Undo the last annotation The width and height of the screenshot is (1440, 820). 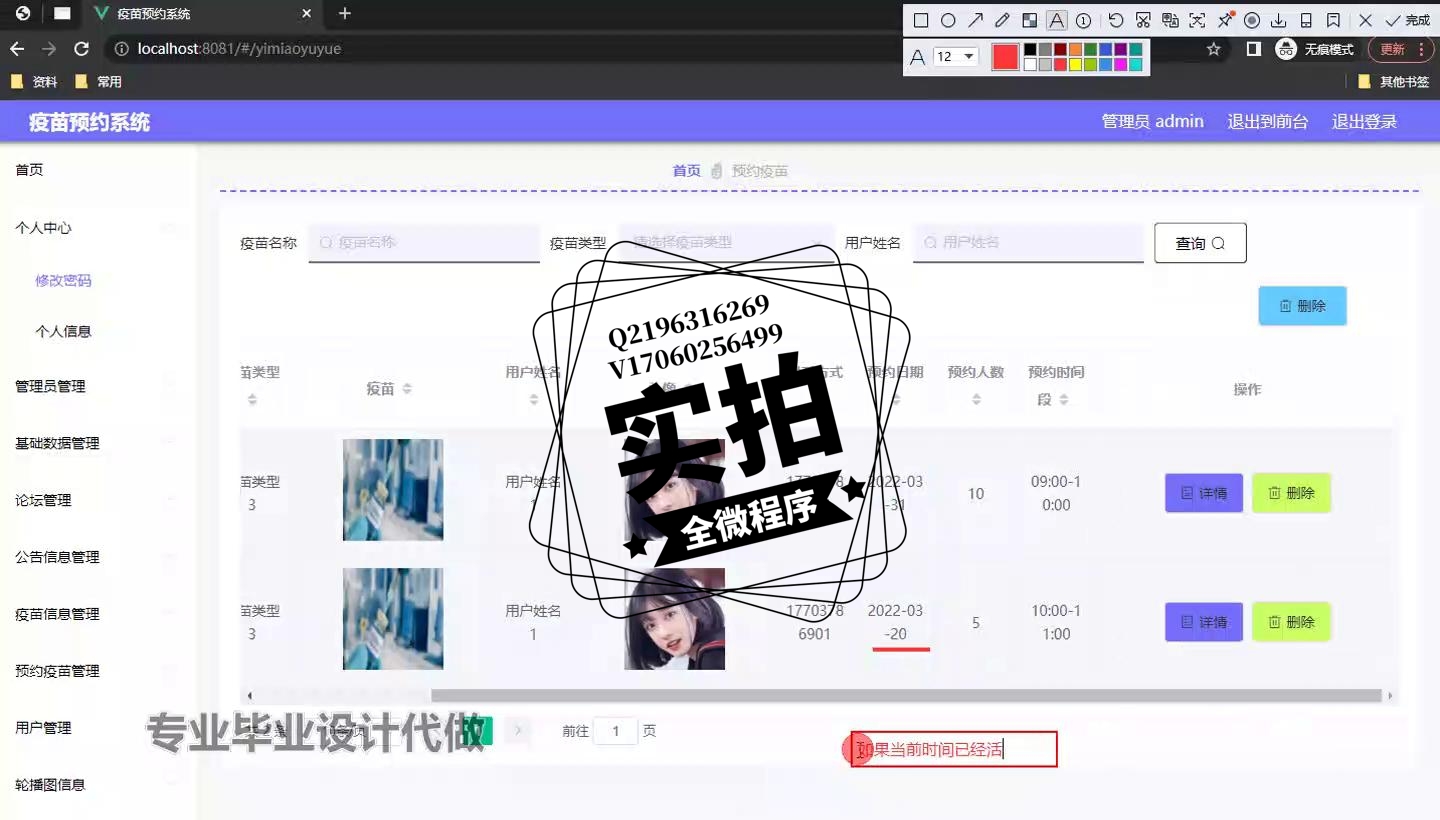click(1116, 21)
